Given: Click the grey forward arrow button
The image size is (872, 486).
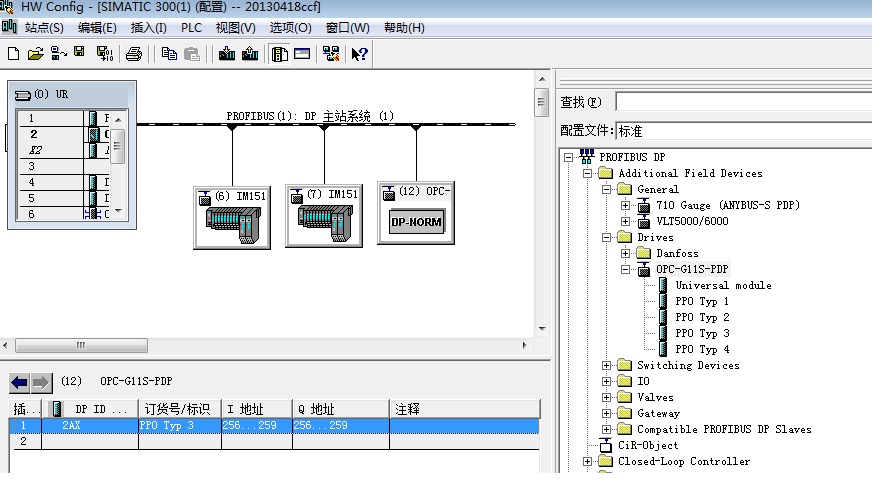Looking at the screenshot, I should point(41,383).
